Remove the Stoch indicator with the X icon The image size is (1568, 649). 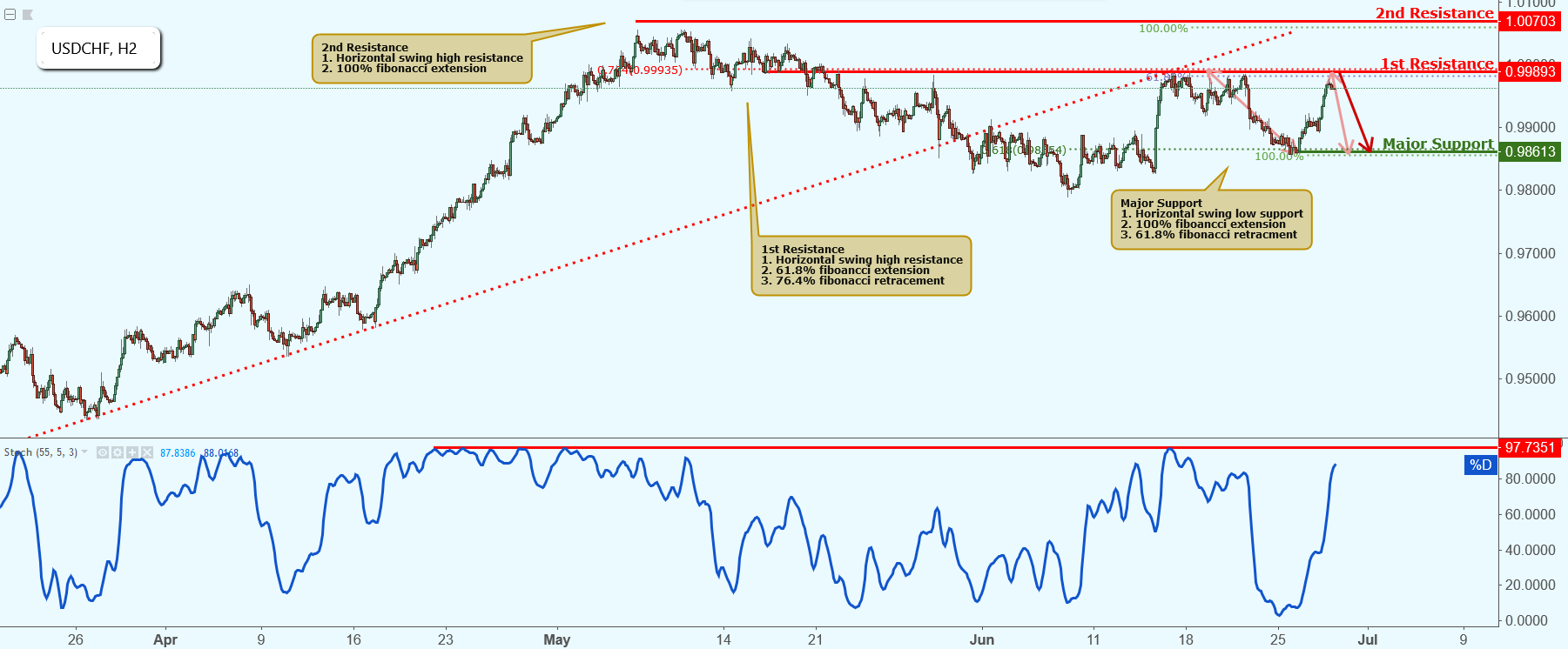pos(147,452)
